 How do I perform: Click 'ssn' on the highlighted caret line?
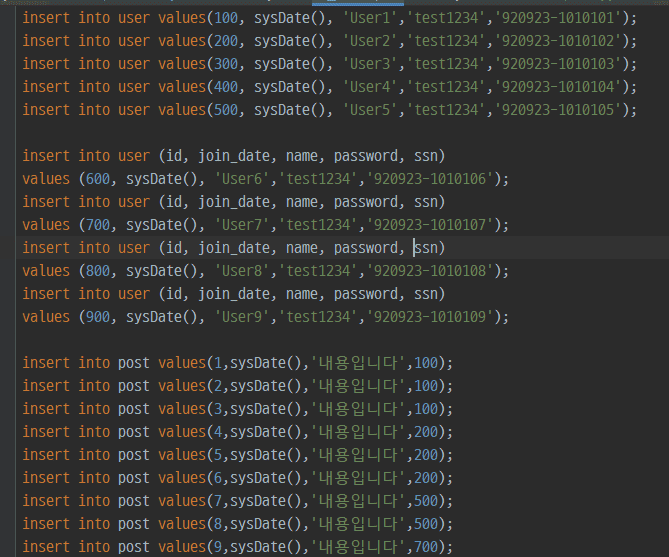tap(426, 248)
